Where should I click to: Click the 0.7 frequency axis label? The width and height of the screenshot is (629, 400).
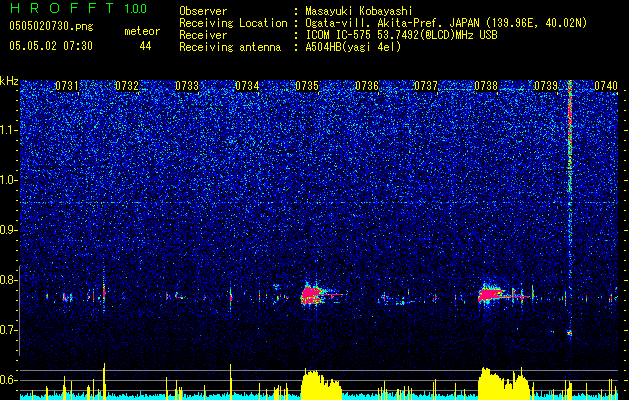click(x=8, y=330)
